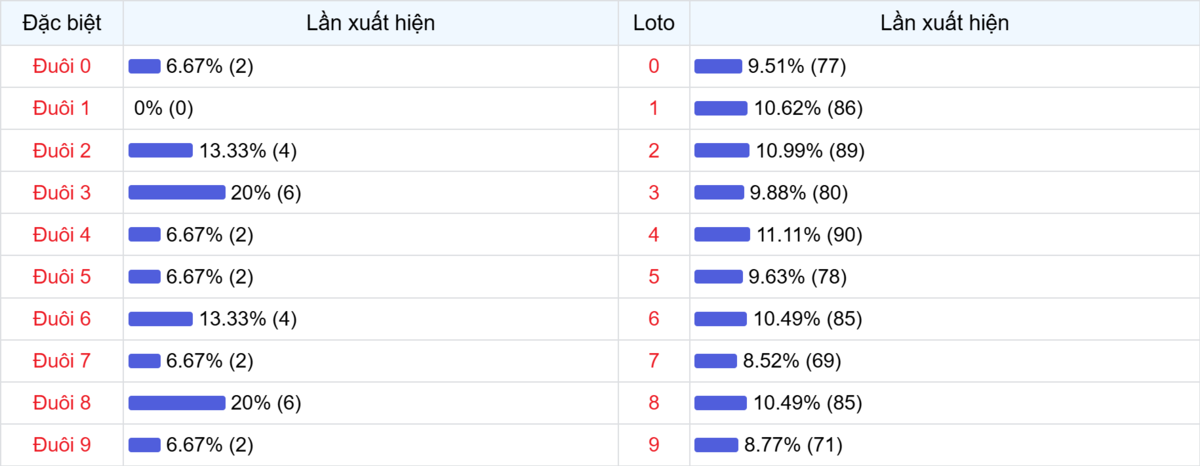
Task: Click the Loto column header
Action: (654, 23)
